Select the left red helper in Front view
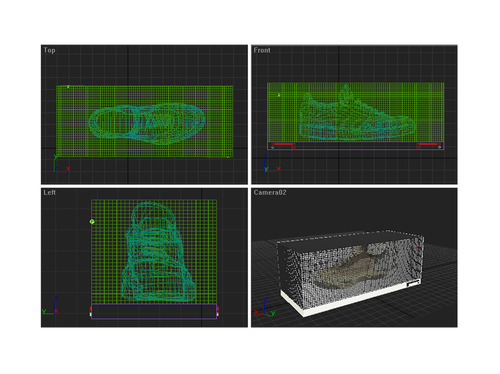Image resolution: width=500 pixels, height=374 pixels. (x=283, y=146)
